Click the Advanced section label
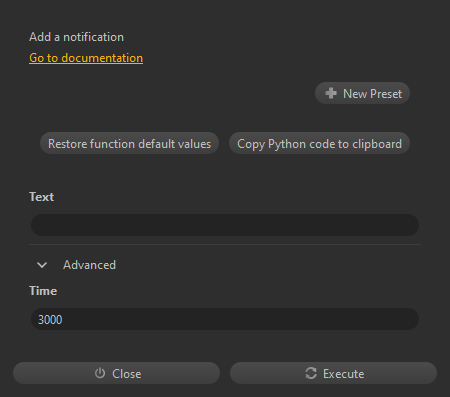The height and width of the screenshot is (397, 450). pyautogui.click(x=89, y=265)
